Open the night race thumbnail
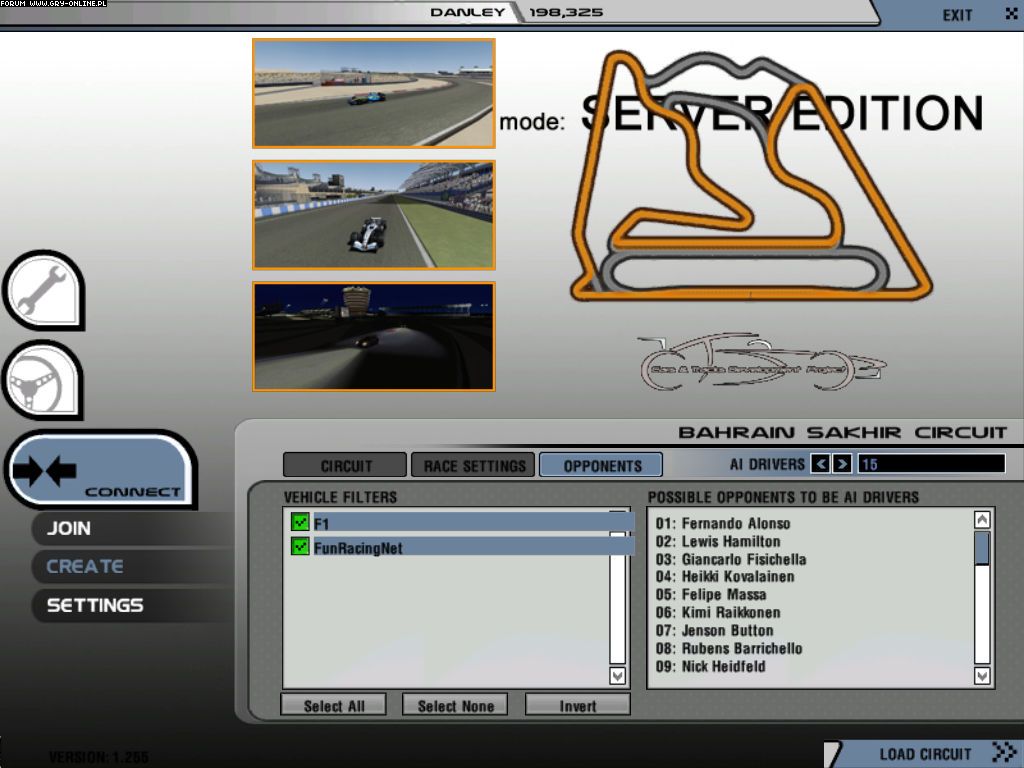This screenshot has width=1024, height=768. 374,336
